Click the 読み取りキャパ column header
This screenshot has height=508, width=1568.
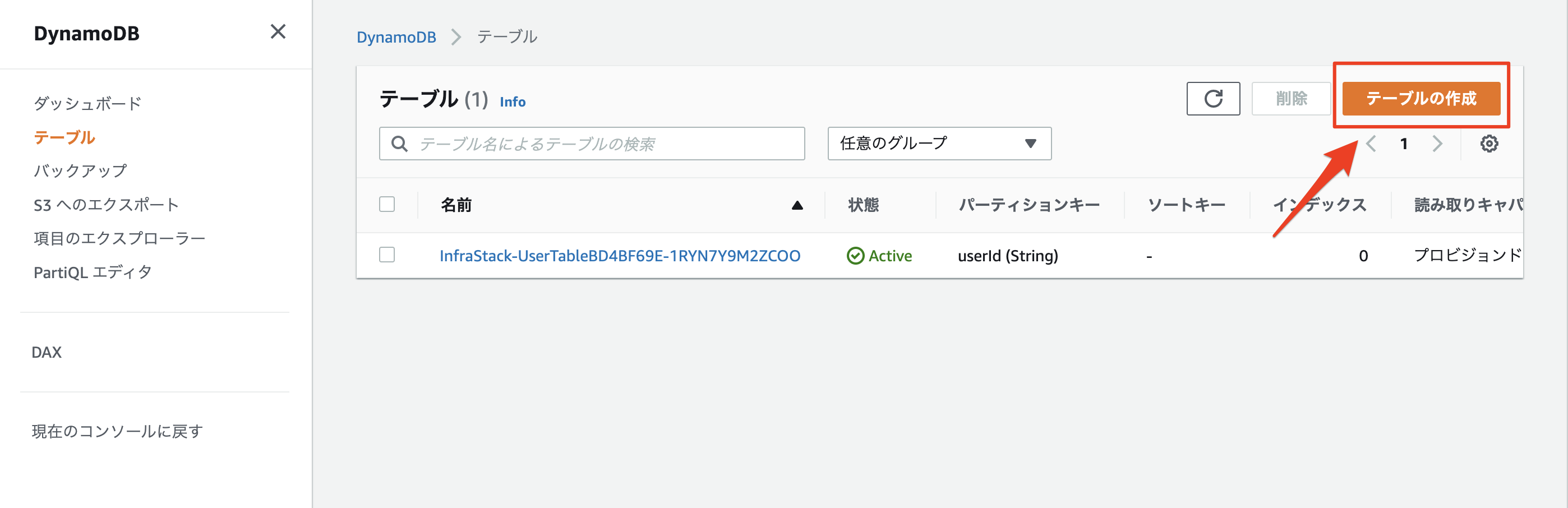[1469, 205]
